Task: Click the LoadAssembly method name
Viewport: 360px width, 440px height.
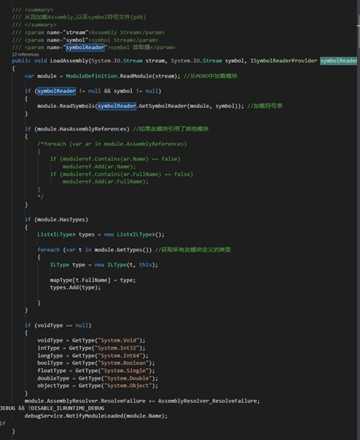Action: pos(69,61)
